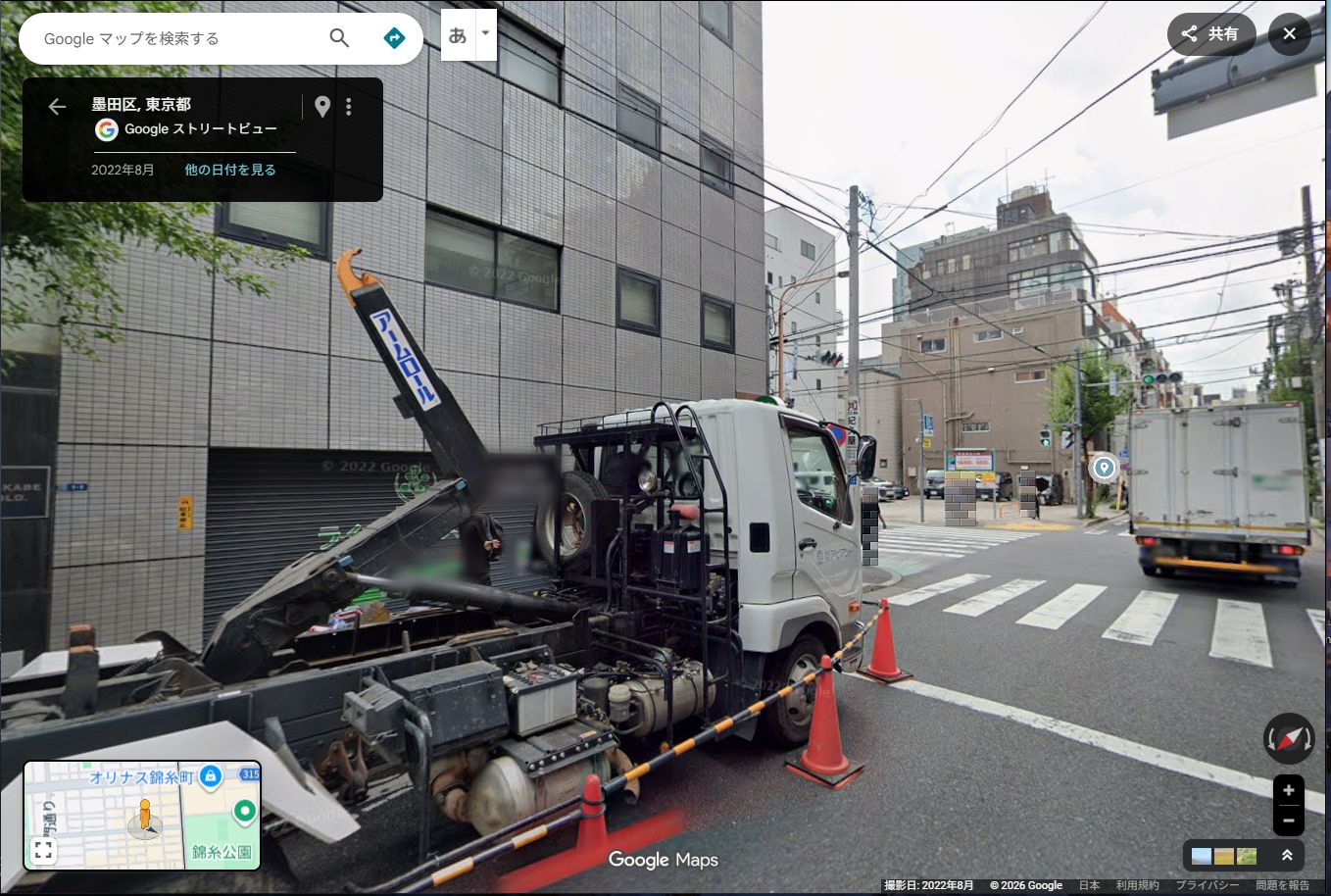This screenshot has width=1331, height=896.
Task: Click the first imagery thumbnail in the strip
Action: click(1201, 857)
